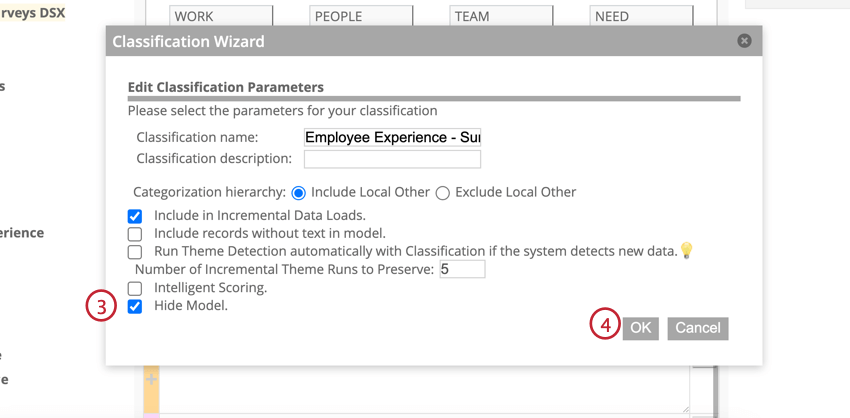Click the Classification name text field
The image size is (850, 418).
pyautogui.click(x=392, y=137)
